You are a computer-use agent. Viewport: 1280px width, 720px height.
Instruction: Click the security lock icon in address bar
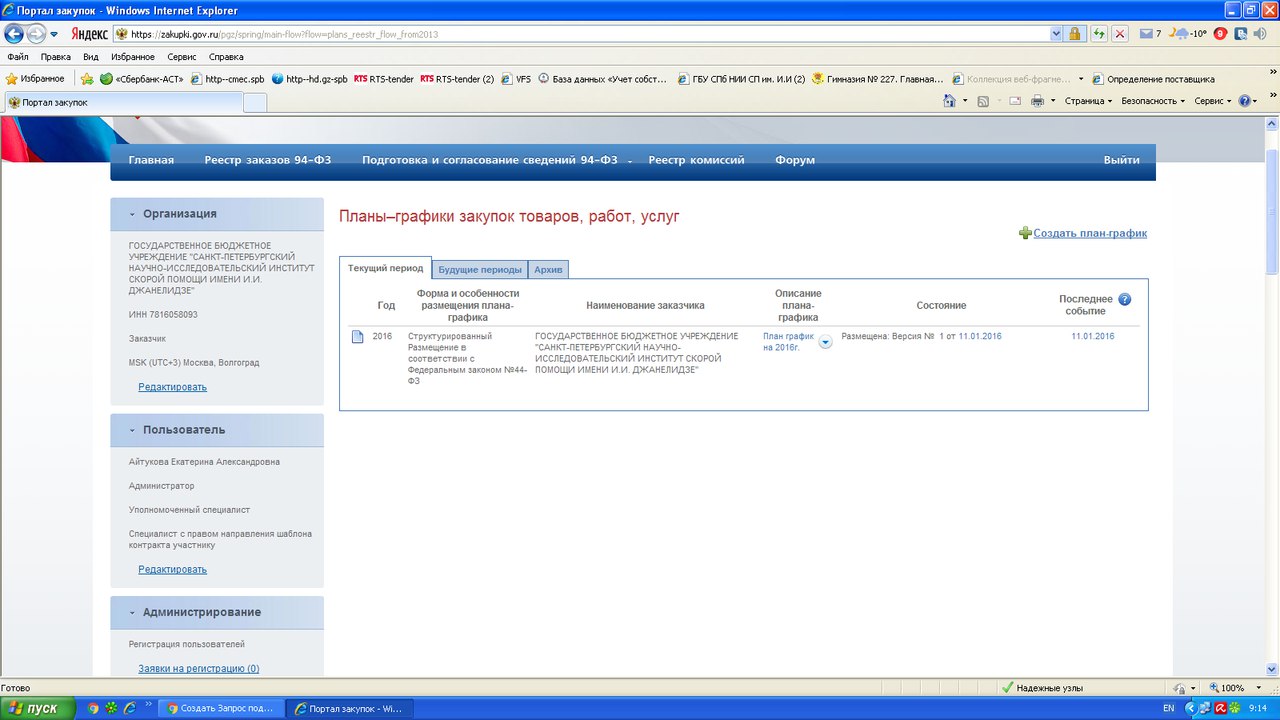pyautogui.click(x=1074, y=34)
